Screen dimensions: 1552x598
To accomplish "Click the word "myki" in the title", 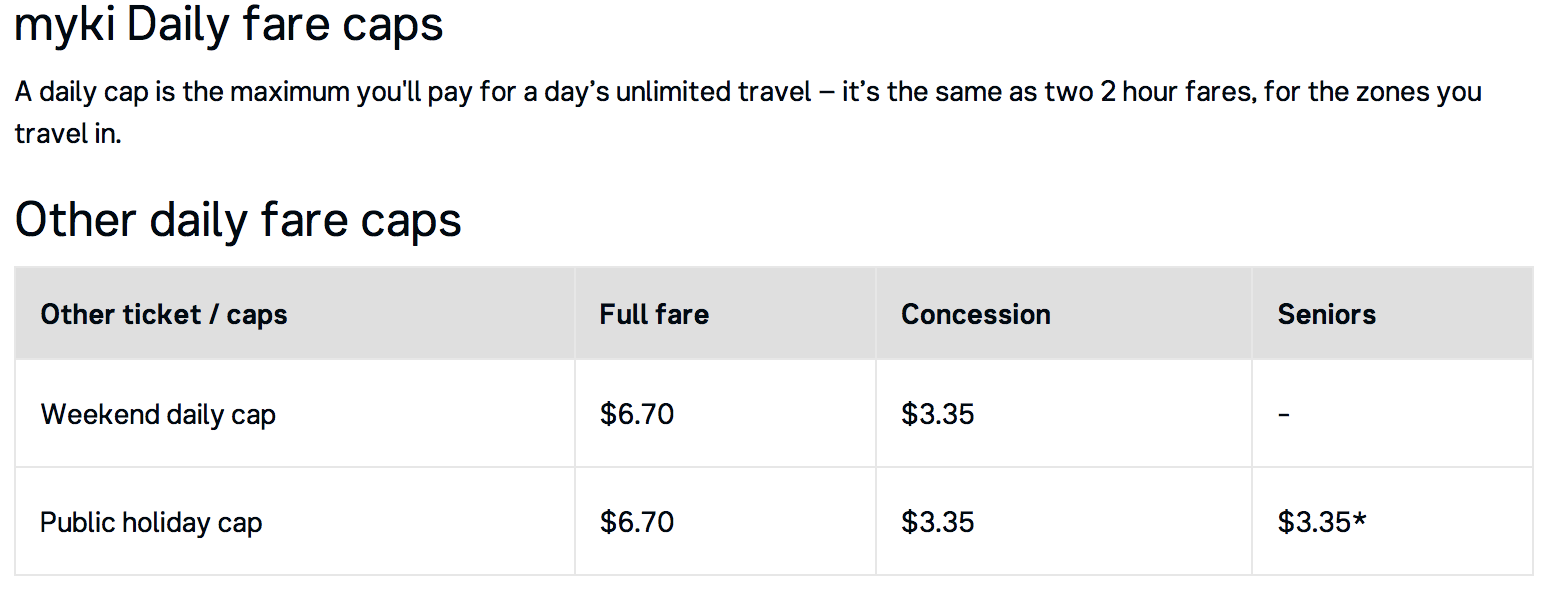I will [64, 24].
